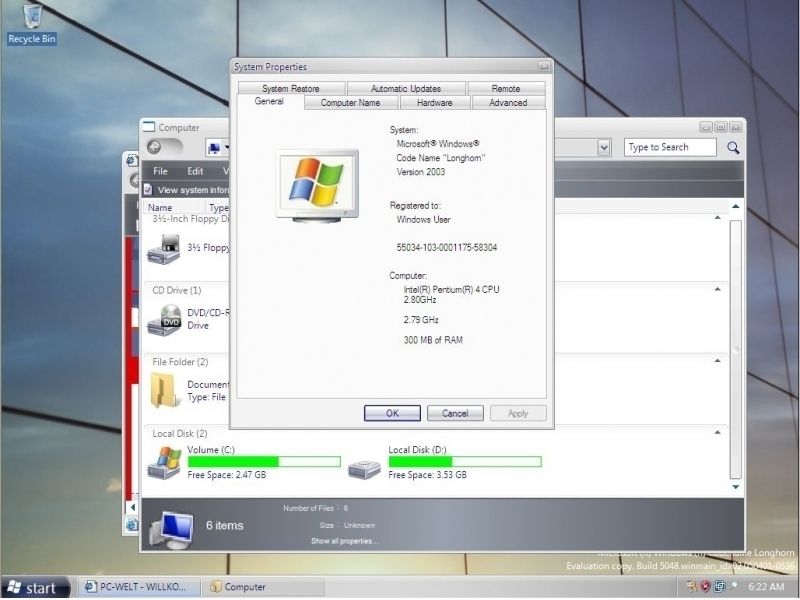
Task: Click the Windows logo in System Properties
Action: point(317,185)
